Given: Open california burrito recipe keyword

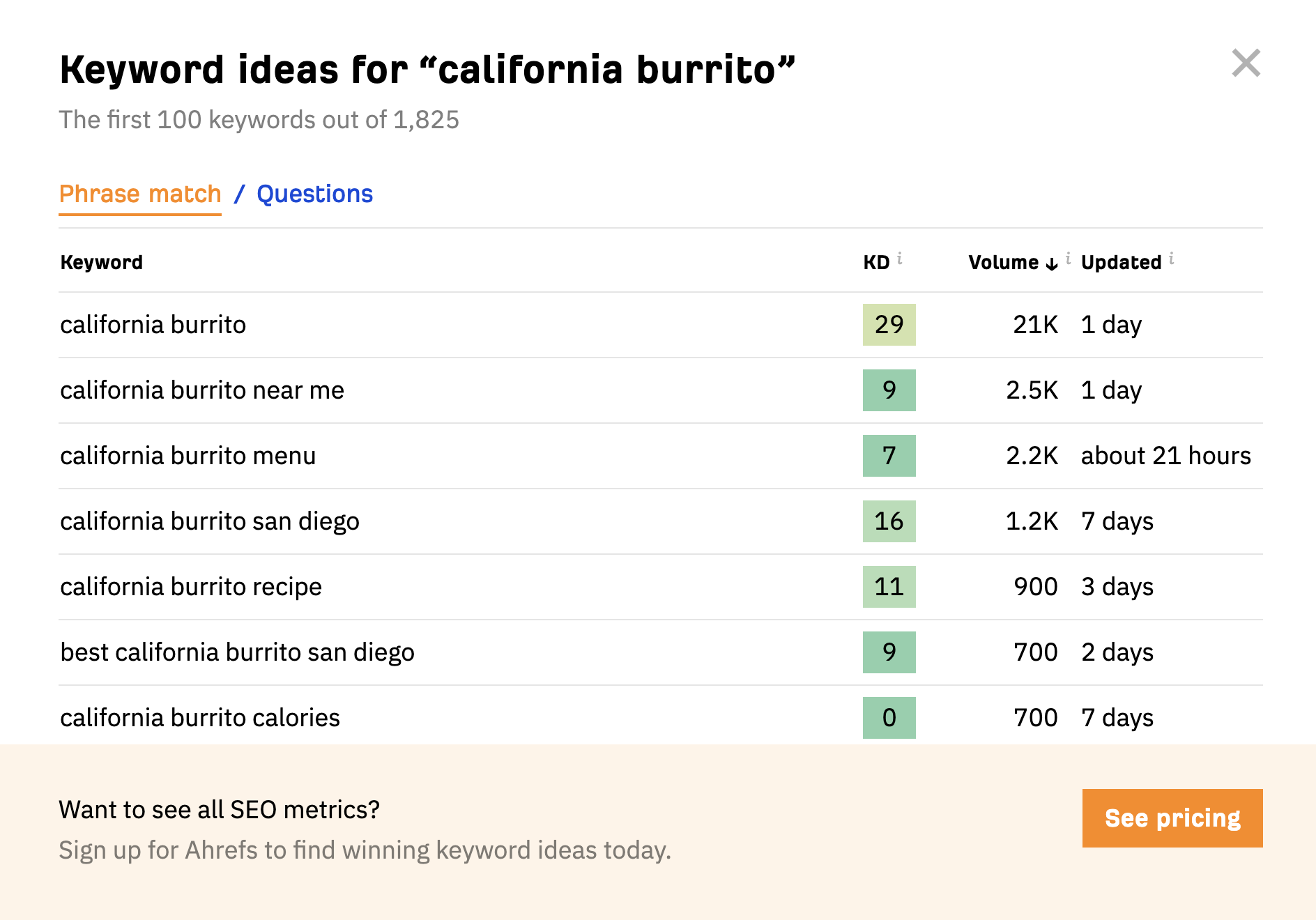Looking at the screenshot, I should coord(191,587).
